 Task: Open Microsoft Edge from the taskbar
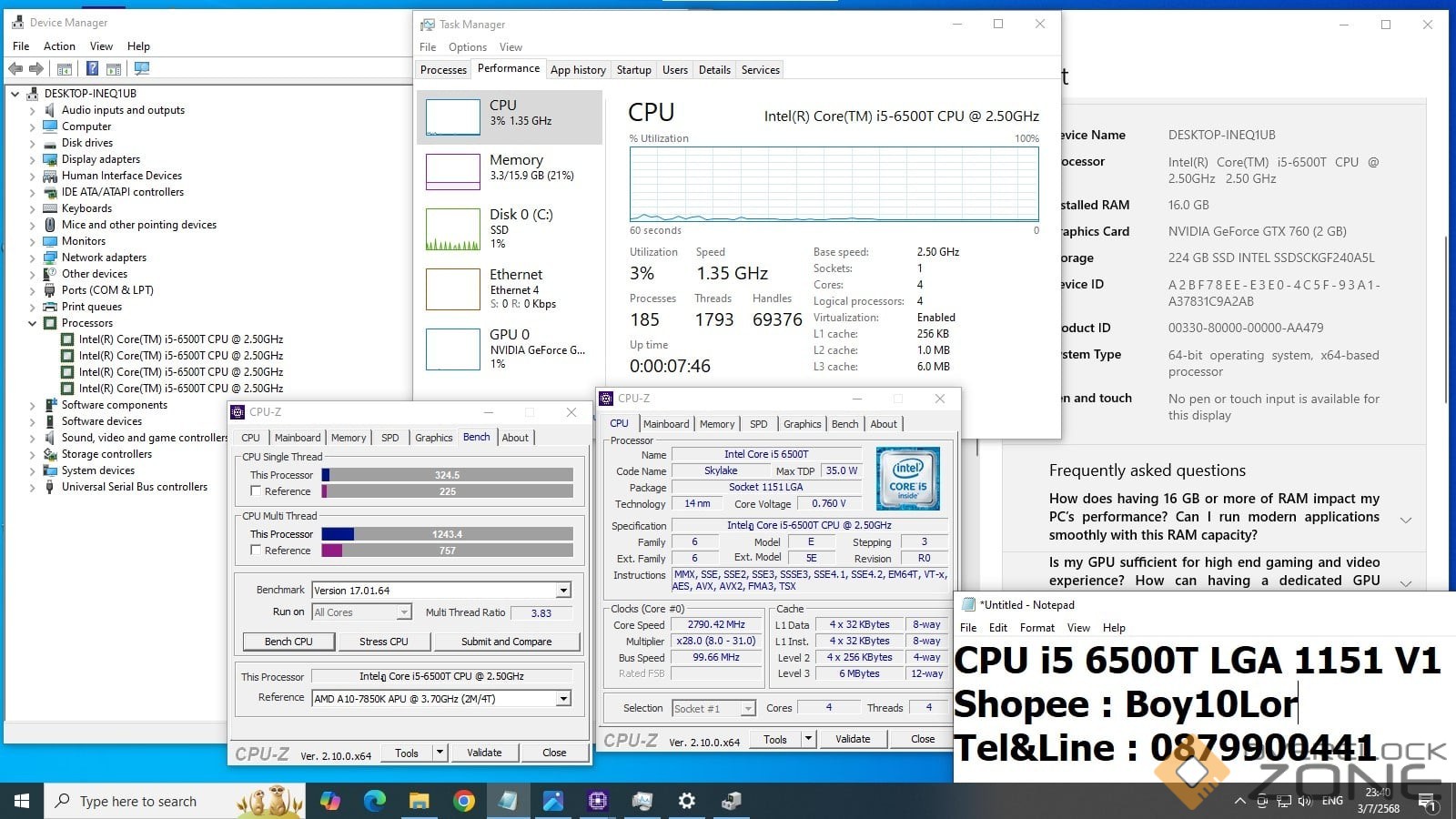tap(375, 801)
